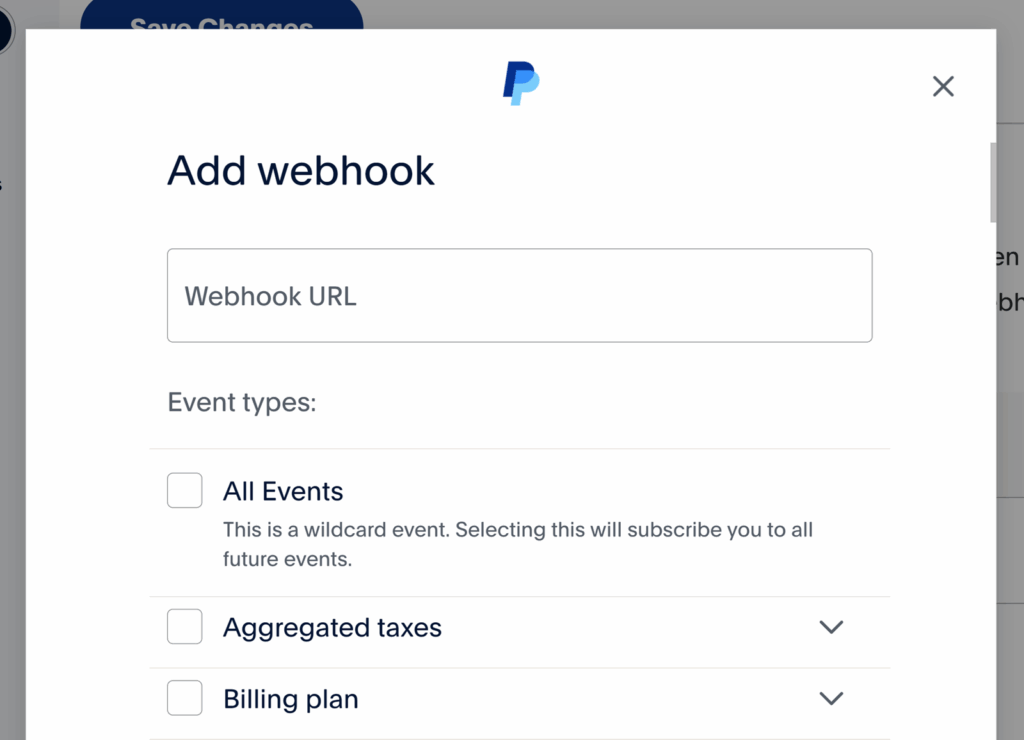Select the All Events label text
1024x740 pixels.
(283, 491)
